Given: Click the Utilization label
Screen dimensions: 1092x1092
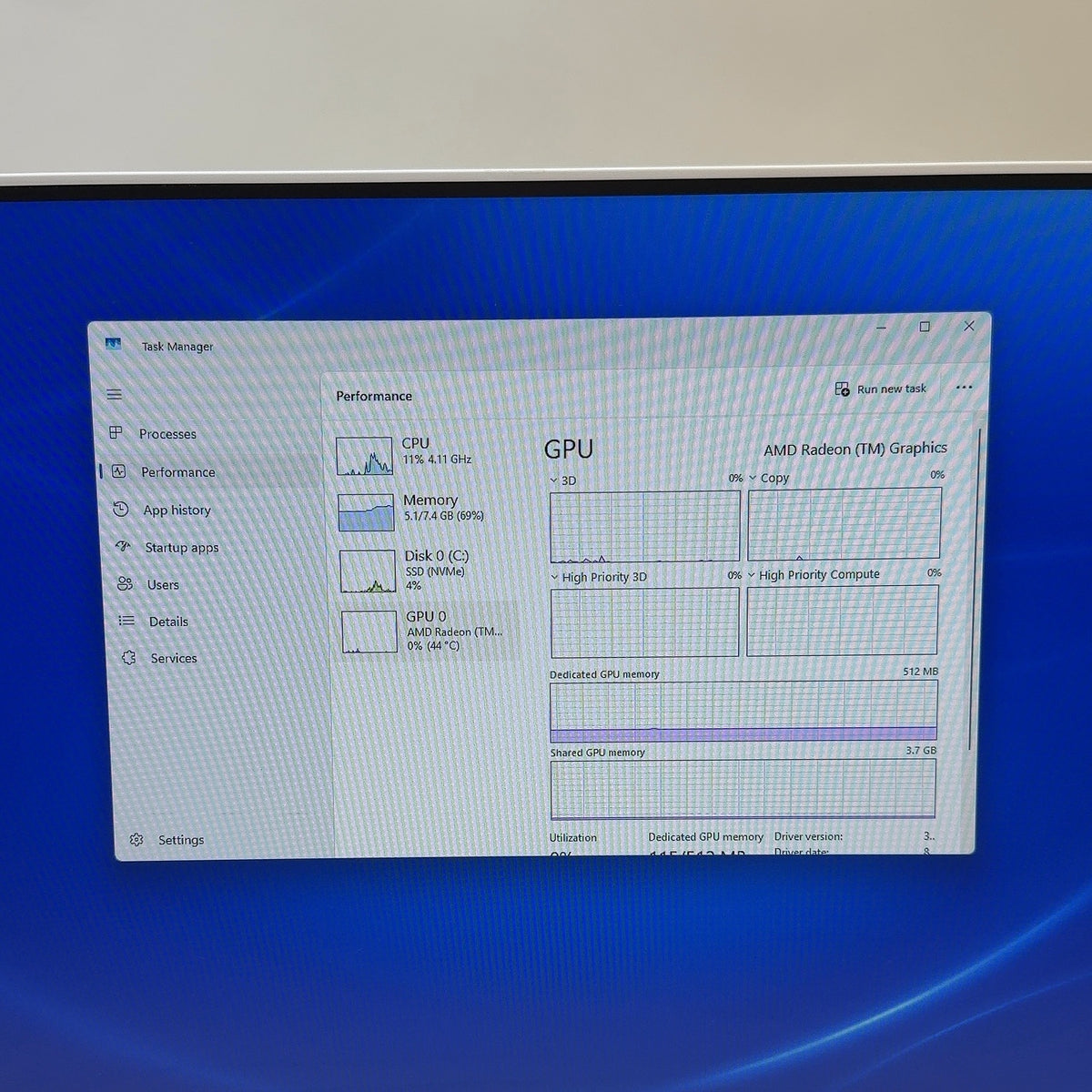Looking at the screenshot, I should pos(573,837).
